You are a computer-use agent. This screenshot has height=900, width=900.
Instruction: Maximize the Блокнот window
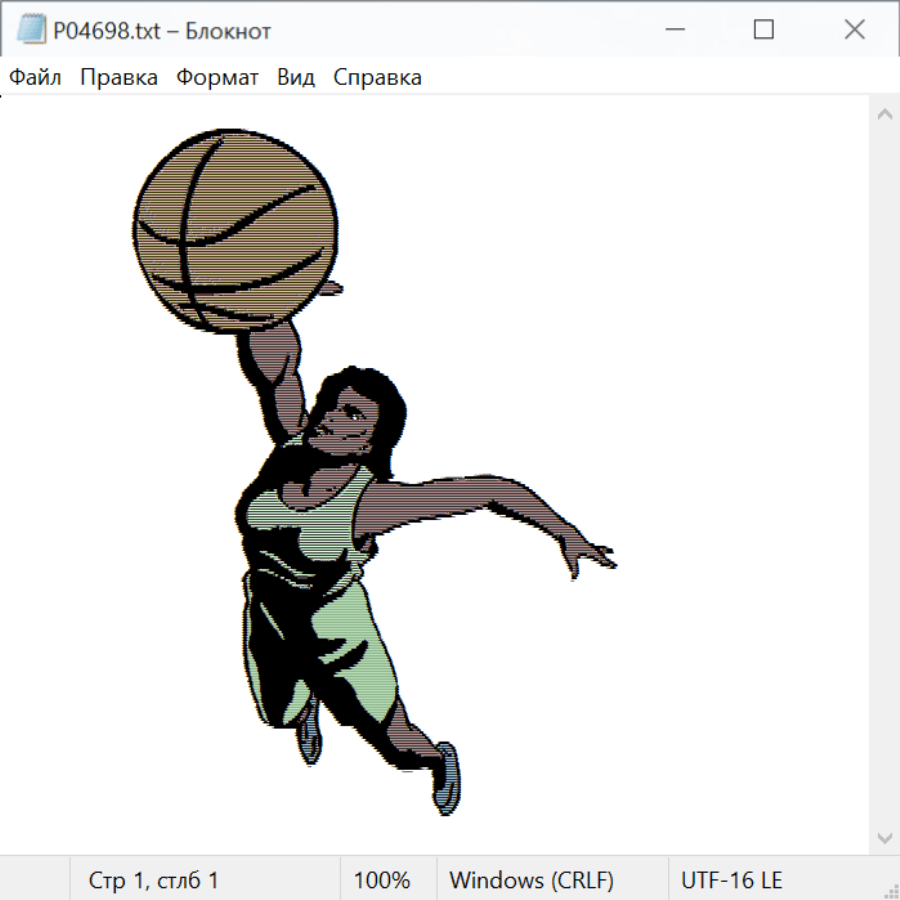tap(763, 30)
